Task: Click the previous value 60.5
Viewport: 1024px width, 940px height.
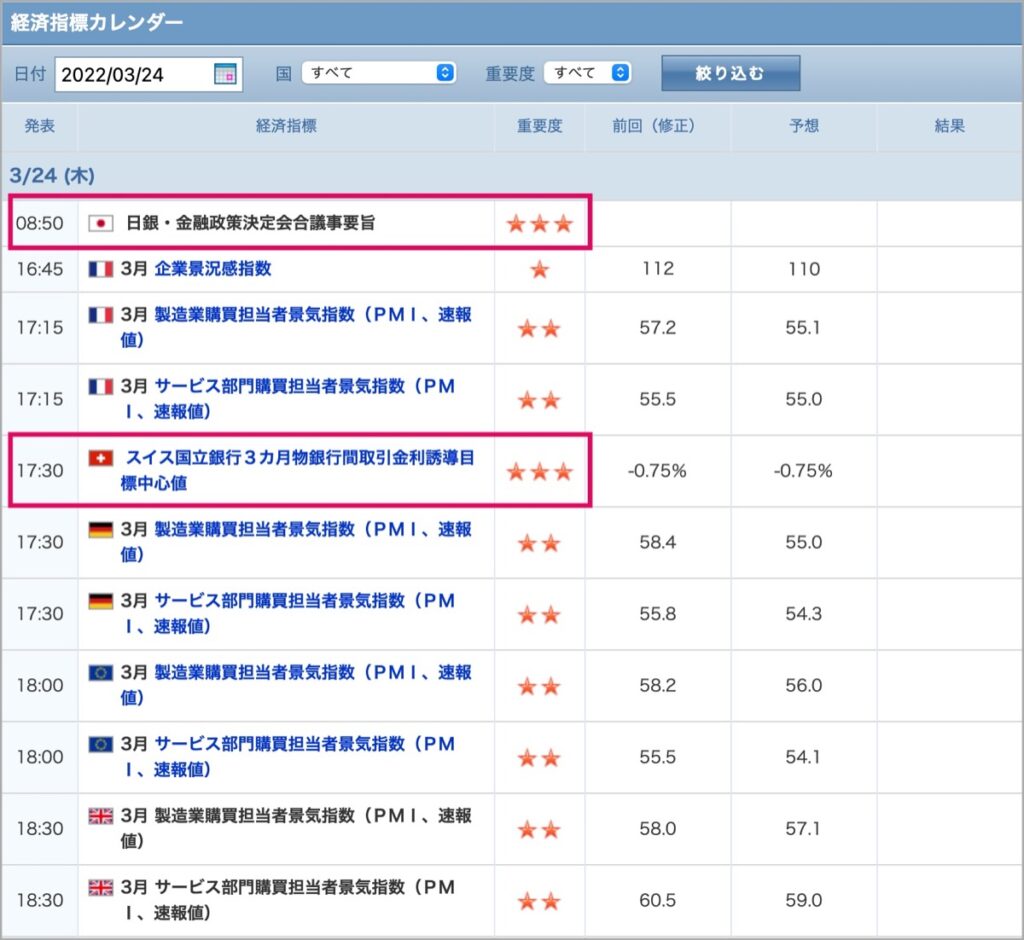Action: click(x=658, y=899)
